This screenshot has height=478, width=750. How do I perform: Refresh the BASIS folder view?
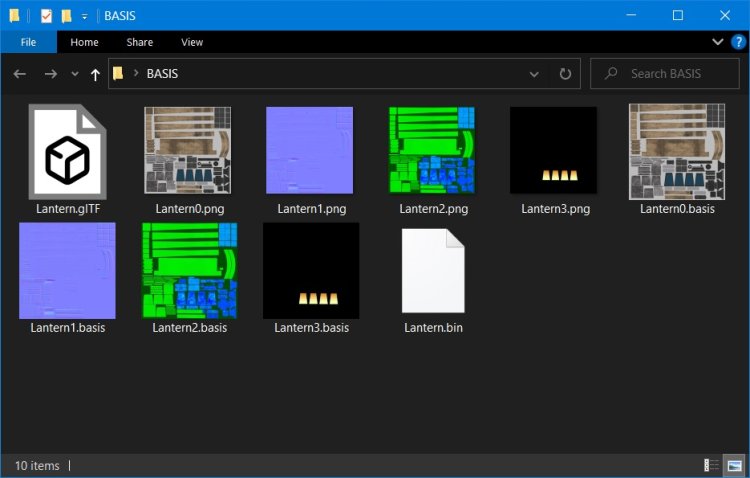(565, 74)
